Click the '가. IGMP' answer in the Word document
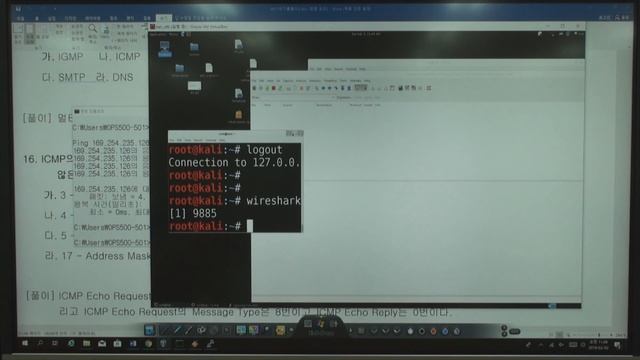Image resolution: width=640 pixels, height=360 pixels. 62,56
